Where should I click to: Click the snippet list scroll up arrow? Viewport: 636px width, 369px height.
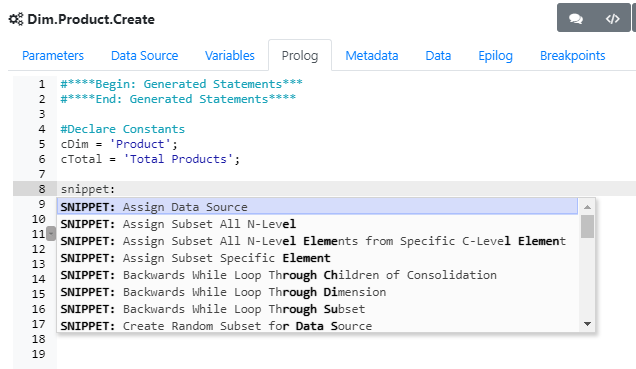[587, 207]
